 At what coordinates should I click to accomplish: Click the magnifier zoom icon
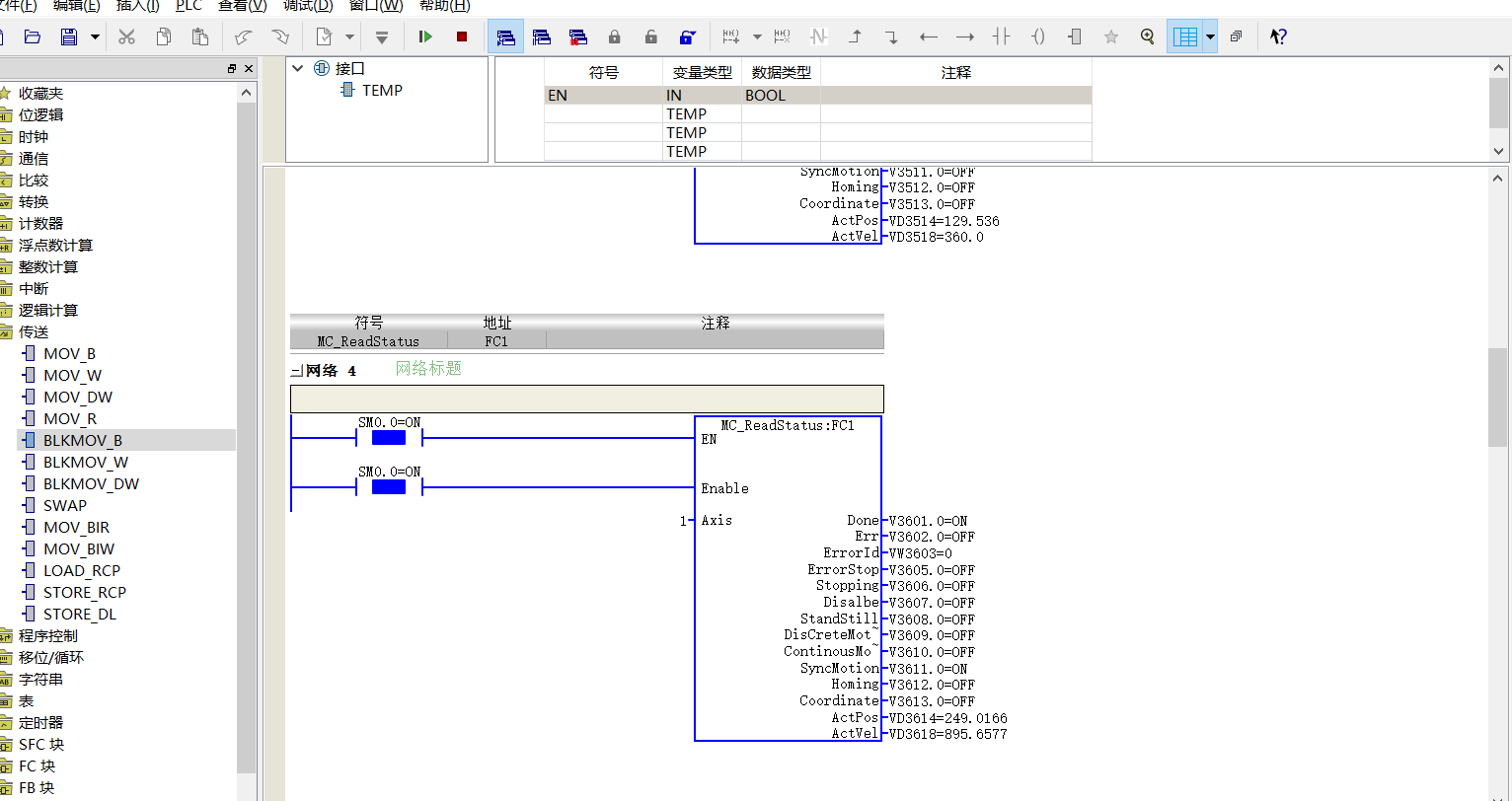(1147, 36)
